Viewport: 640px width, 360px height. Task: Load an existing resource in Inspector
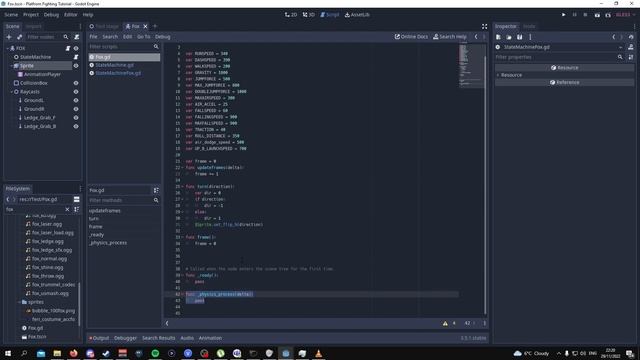[509, 37]
